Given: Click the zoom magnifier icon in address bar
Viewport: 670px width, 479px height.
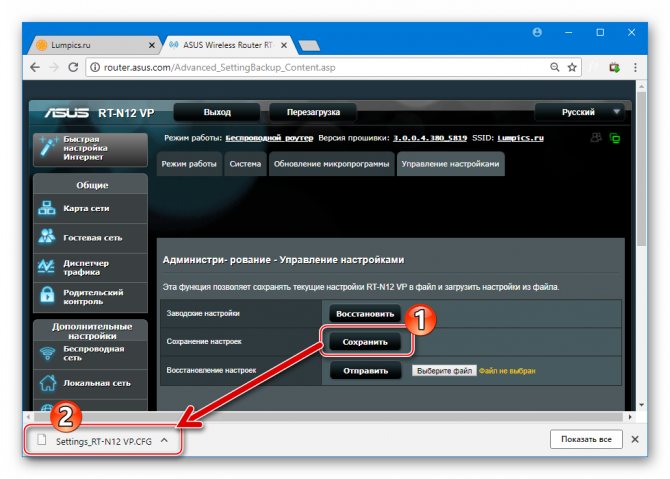Looking at the screenshot, I should pyautogui.click(x=555, y=67).
